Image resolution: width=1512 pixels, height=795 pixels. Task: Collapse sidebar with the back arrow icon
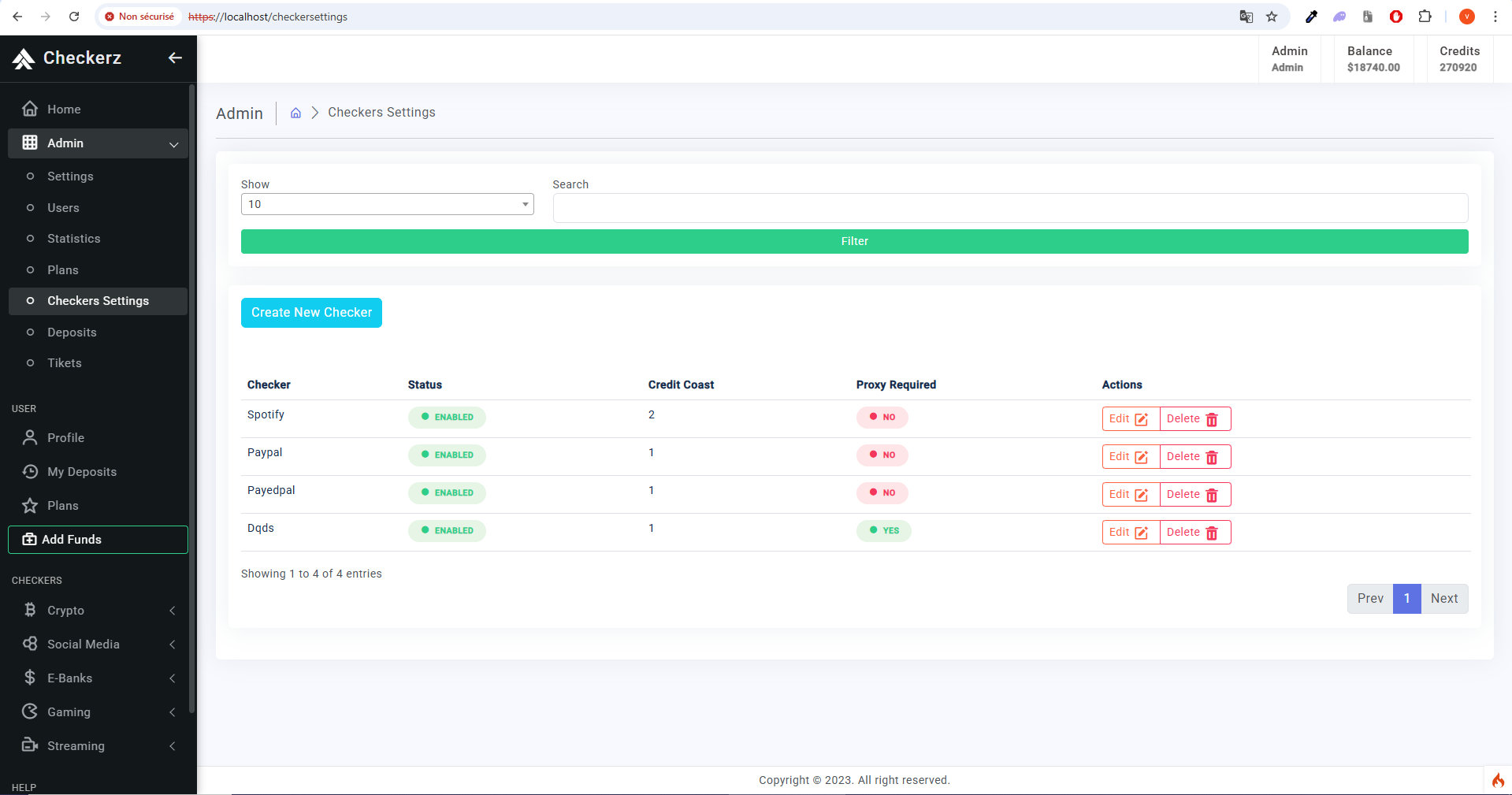click(x=175, y=58)
